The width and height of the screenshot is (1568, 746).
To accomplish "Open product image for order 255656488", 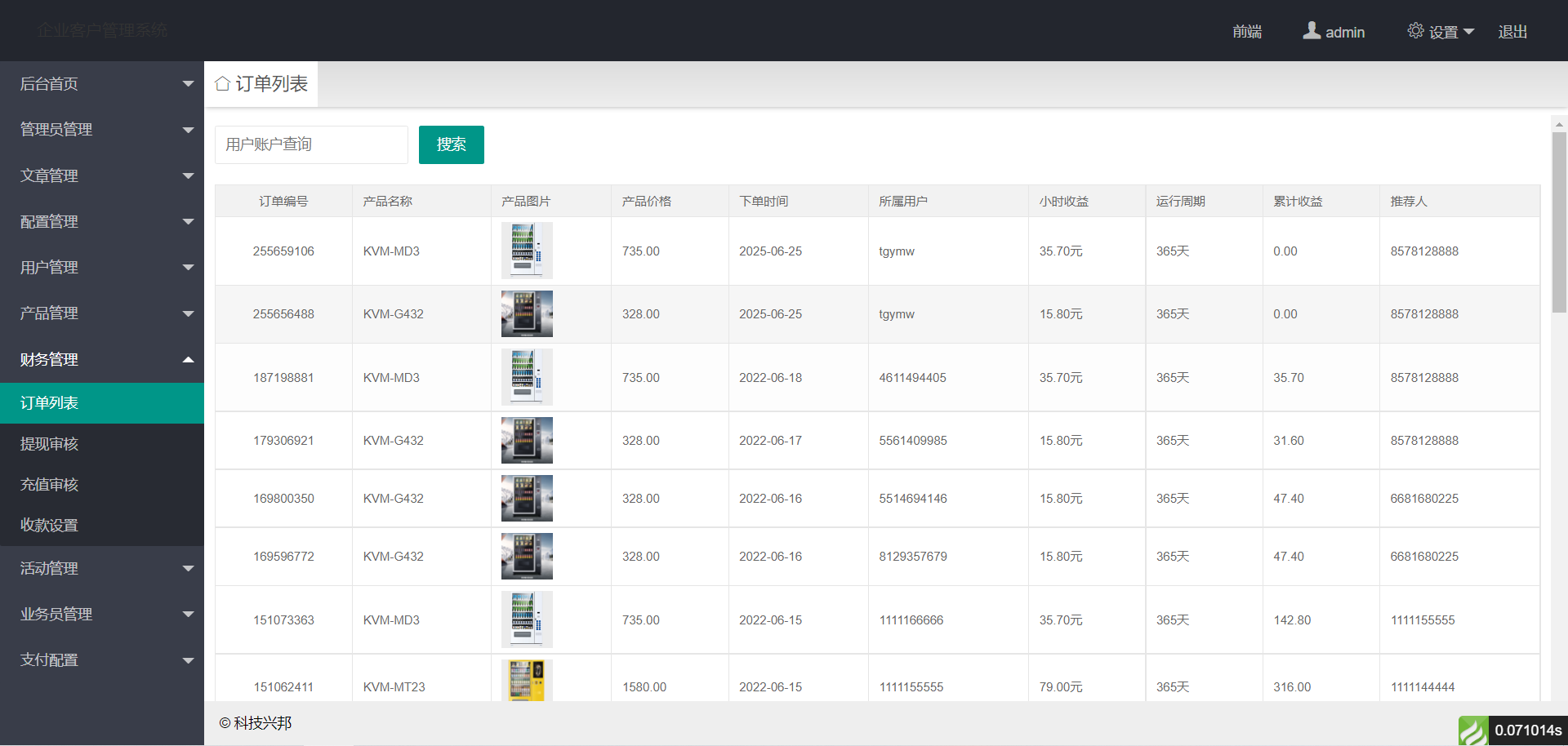I will tap(527, 314).
